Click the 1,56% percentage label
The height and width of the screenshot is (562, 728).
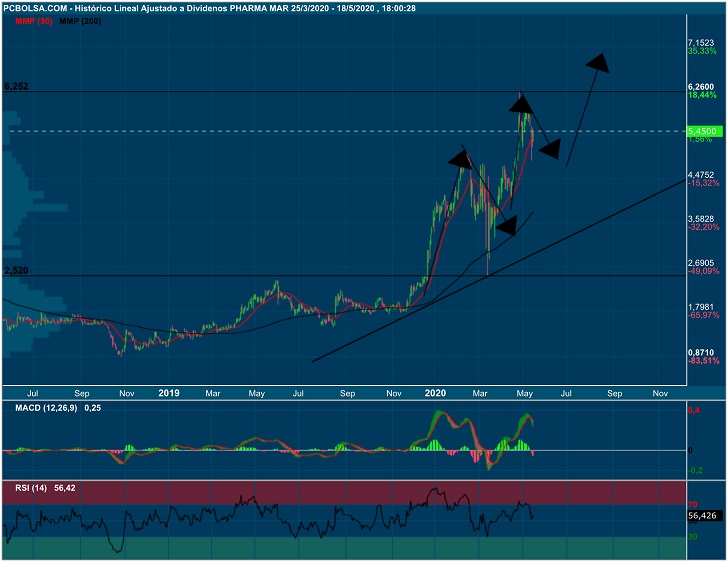(700, 139)
